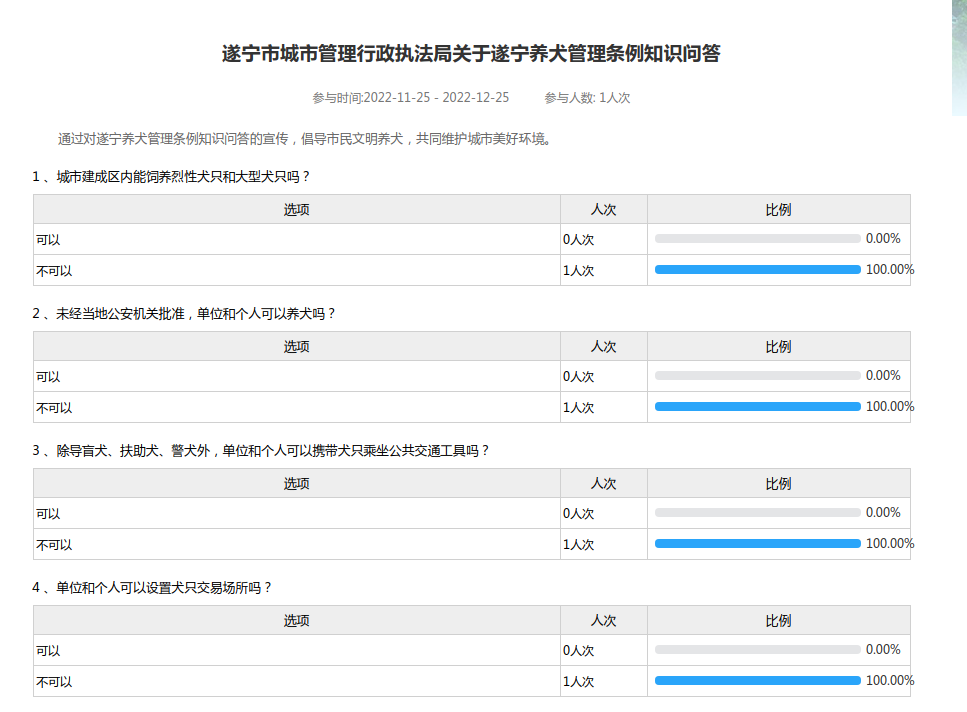Image resolution: width=967 pixels, height=712 pixels.
Task: Click the 参与时间 2022-11-25 date range text
Action: [x=410, y=98]
